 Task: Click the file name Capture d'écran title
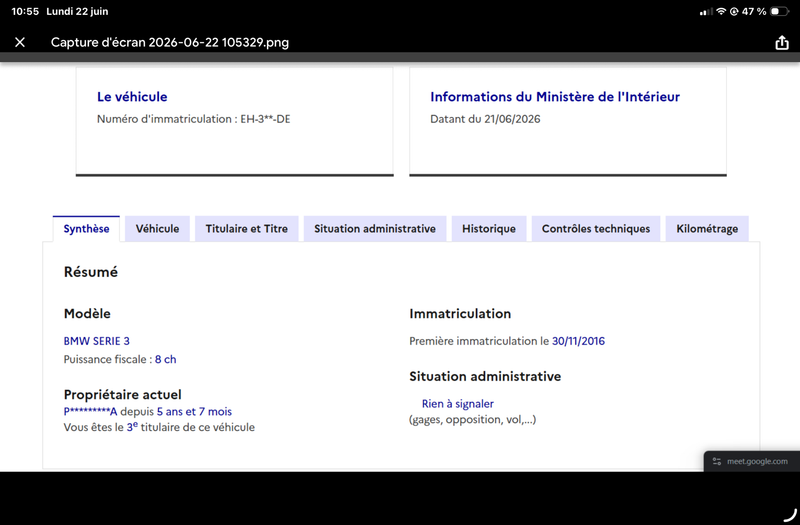click(x=170, y=42)
